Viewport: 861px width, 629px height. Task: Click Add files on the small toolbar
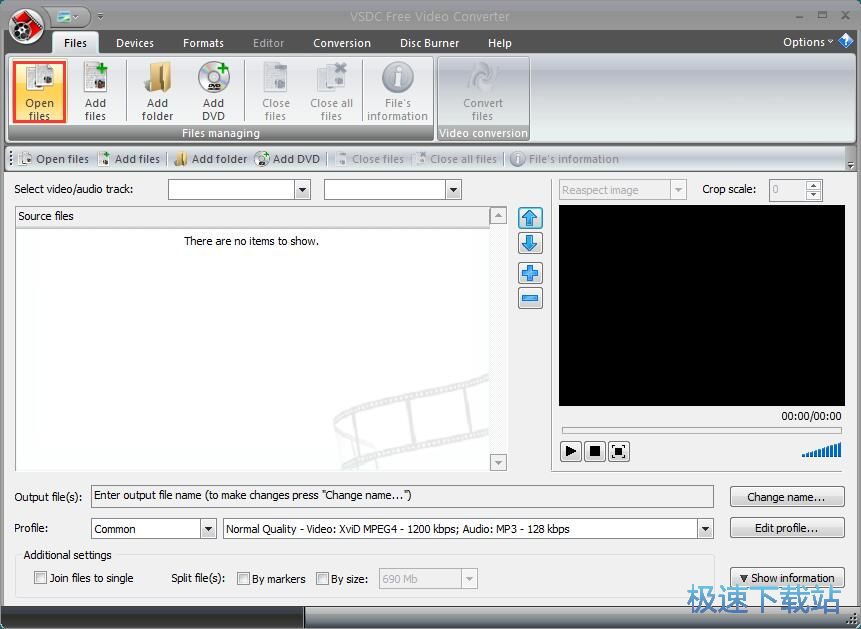pos(130,158)
